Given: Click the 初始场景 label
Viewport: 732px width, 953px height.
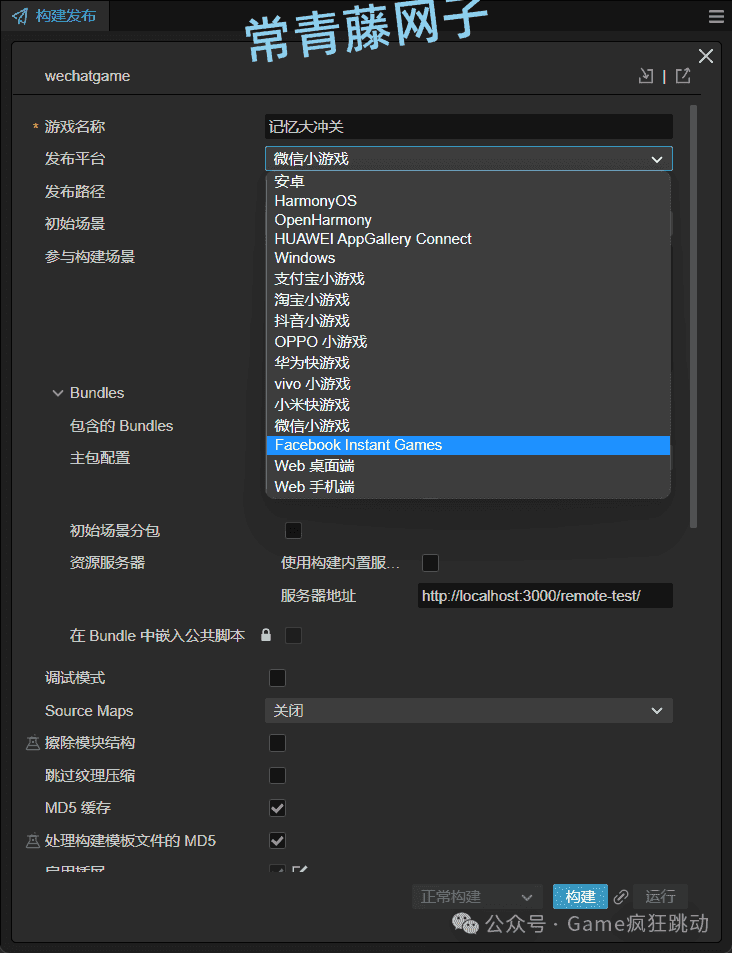Looking at the screenshot, I should pyautogui.click(x=75, y=224).
